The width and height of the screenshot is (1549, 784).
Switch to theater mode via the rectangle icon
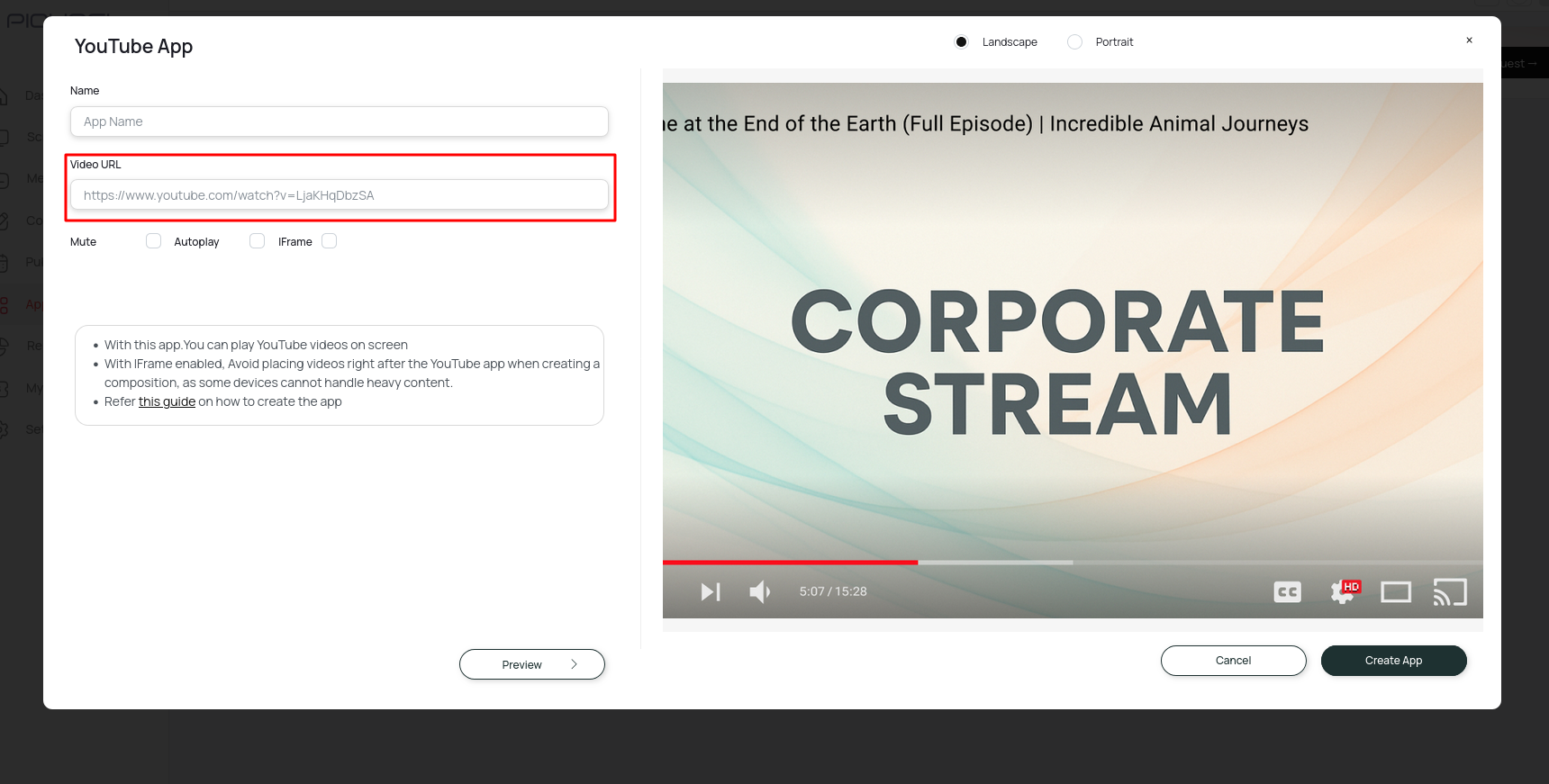point(1396,591)
